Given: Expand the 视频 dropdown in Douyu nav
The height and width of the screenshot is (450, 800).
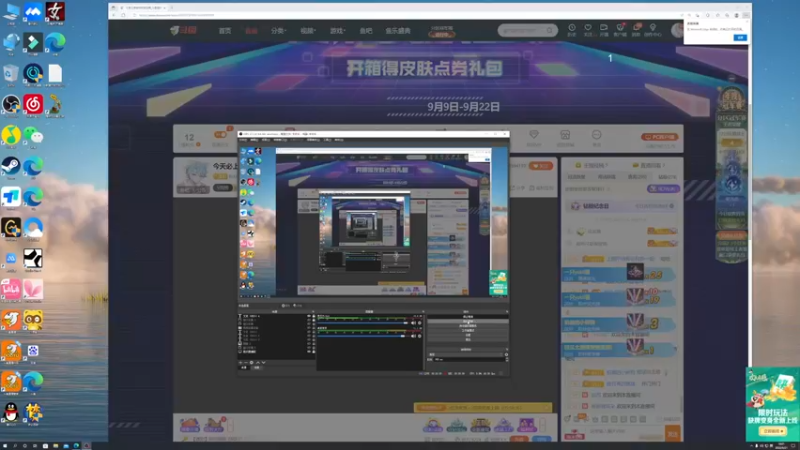Looking at the screenshot, I should (x=308, y=31).
